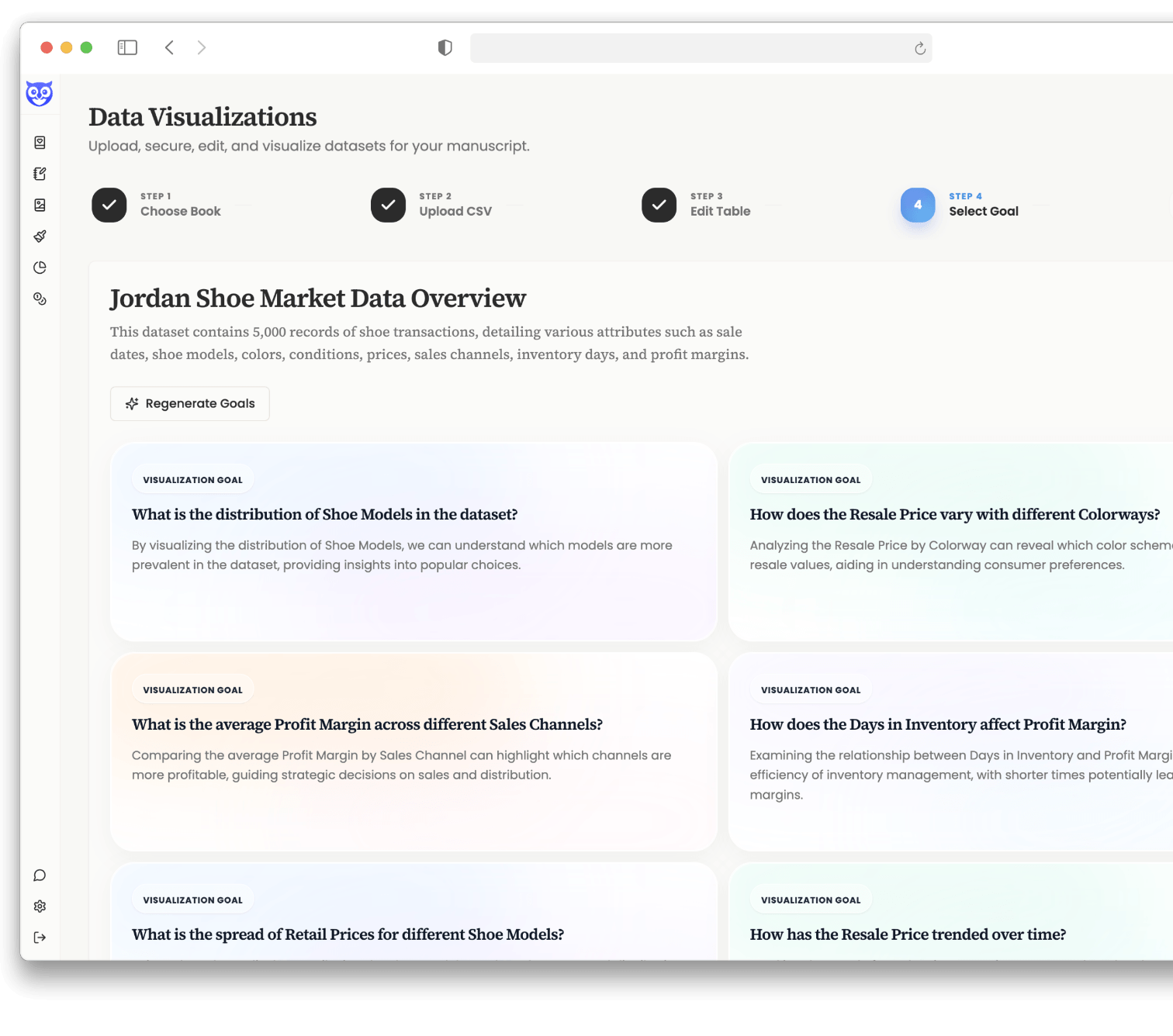Click sparkle icon on Regenerate Goals

click(x=132, y=404)
